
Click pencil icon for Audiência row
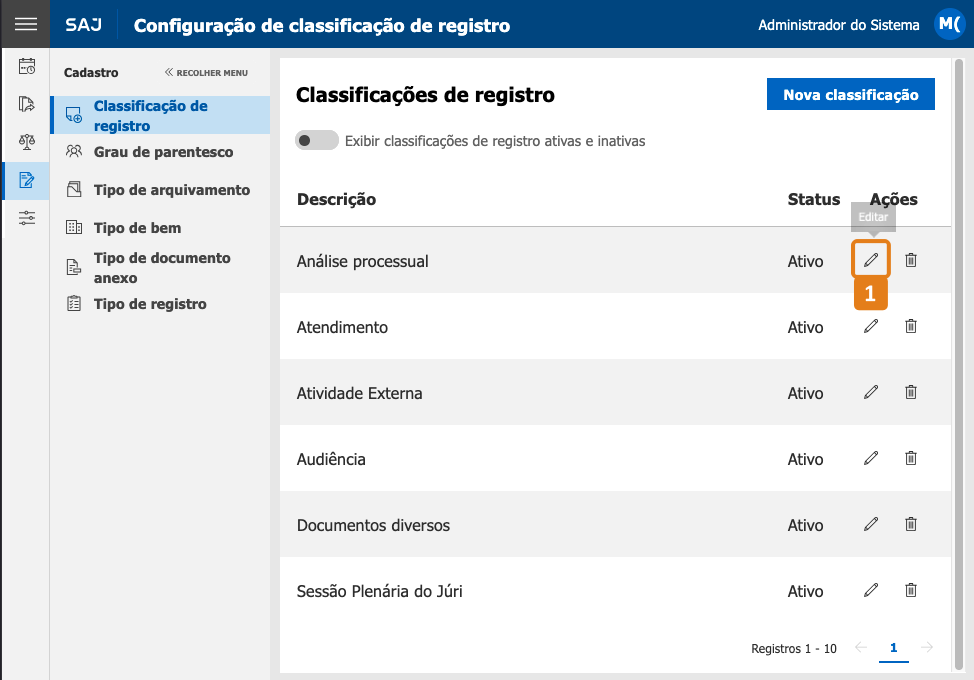tap(871, 458)
